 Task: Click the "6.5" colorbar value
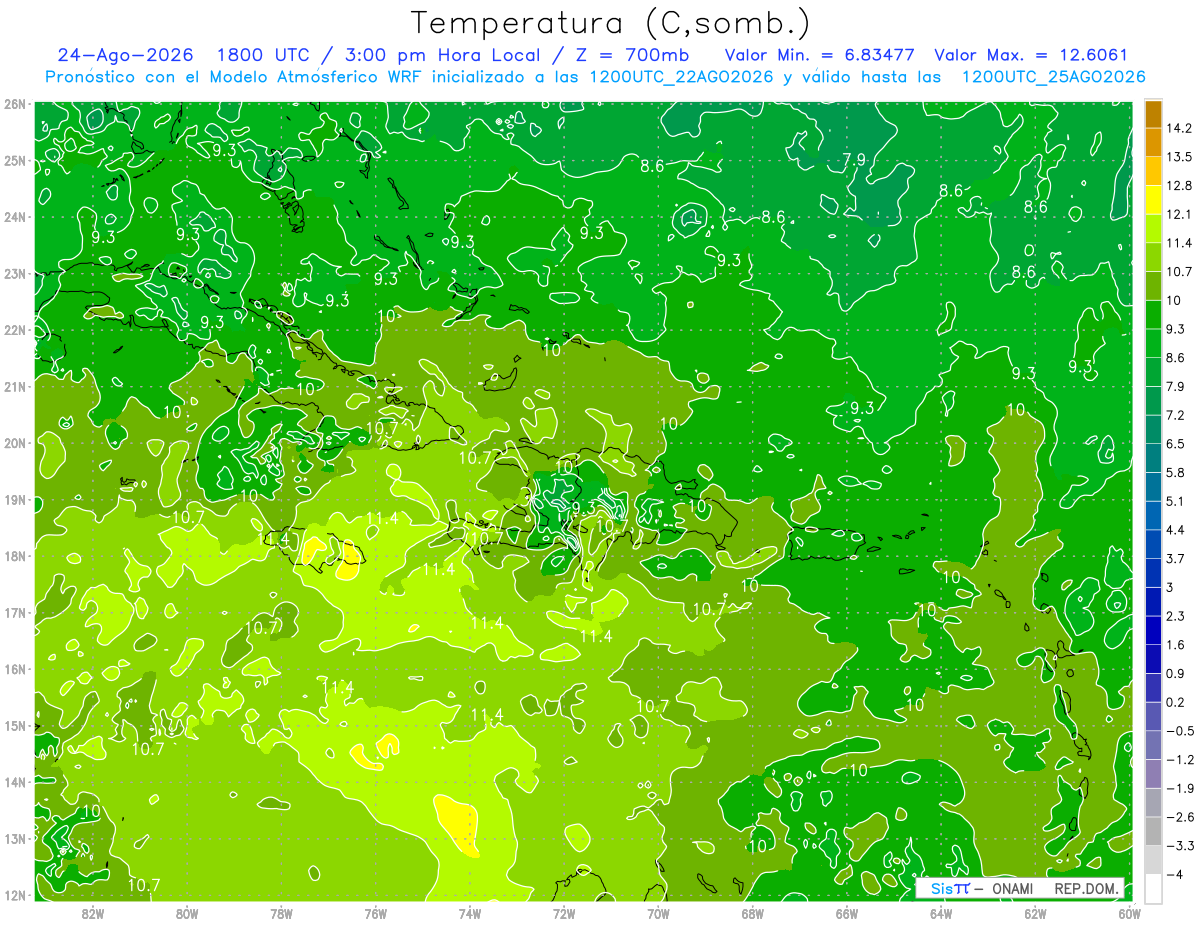coord(1176,444)
